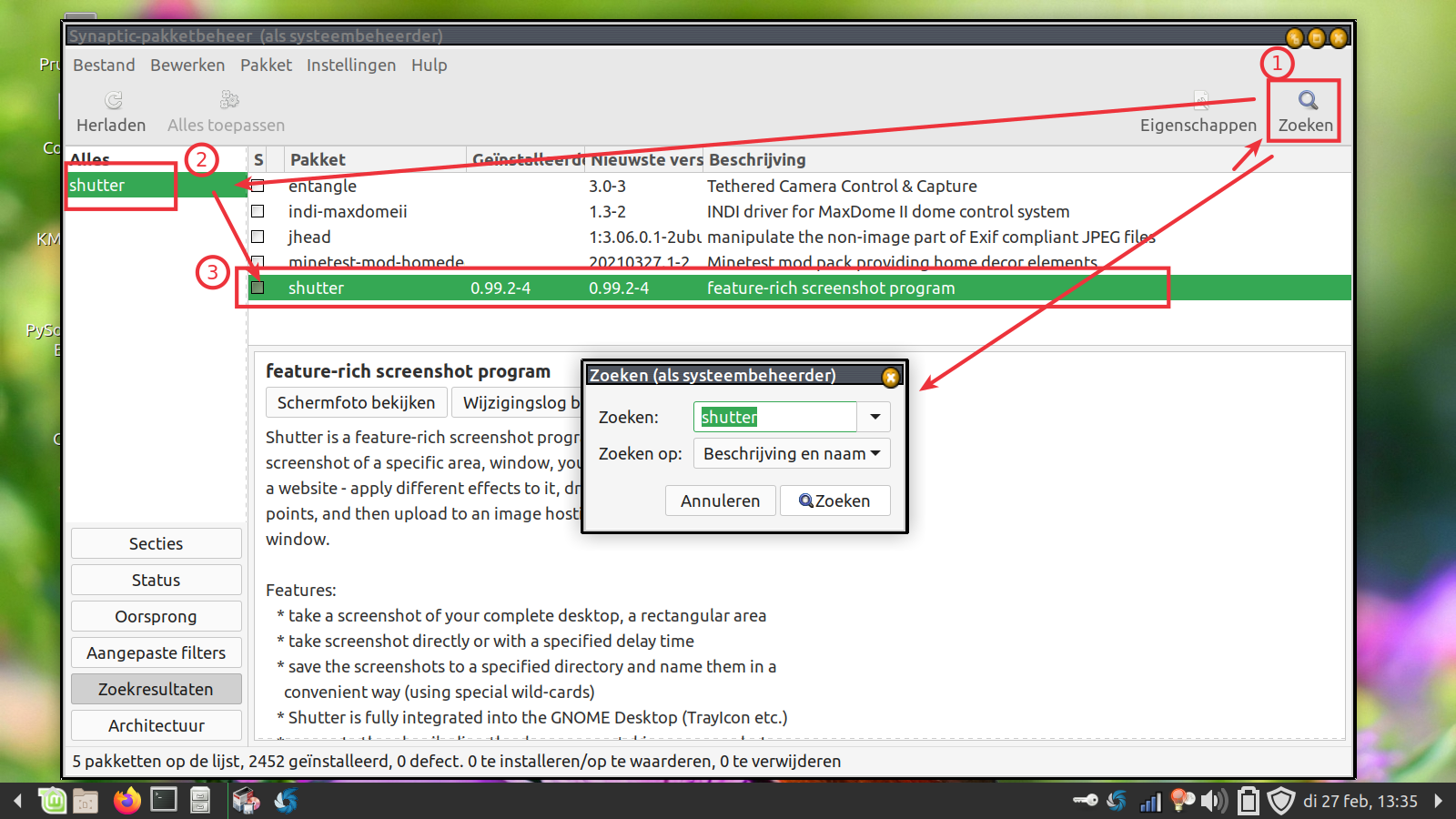Switch to the Synaptic package manager taskbar icon
This screenshot has height=819, width=1456.
246,801
